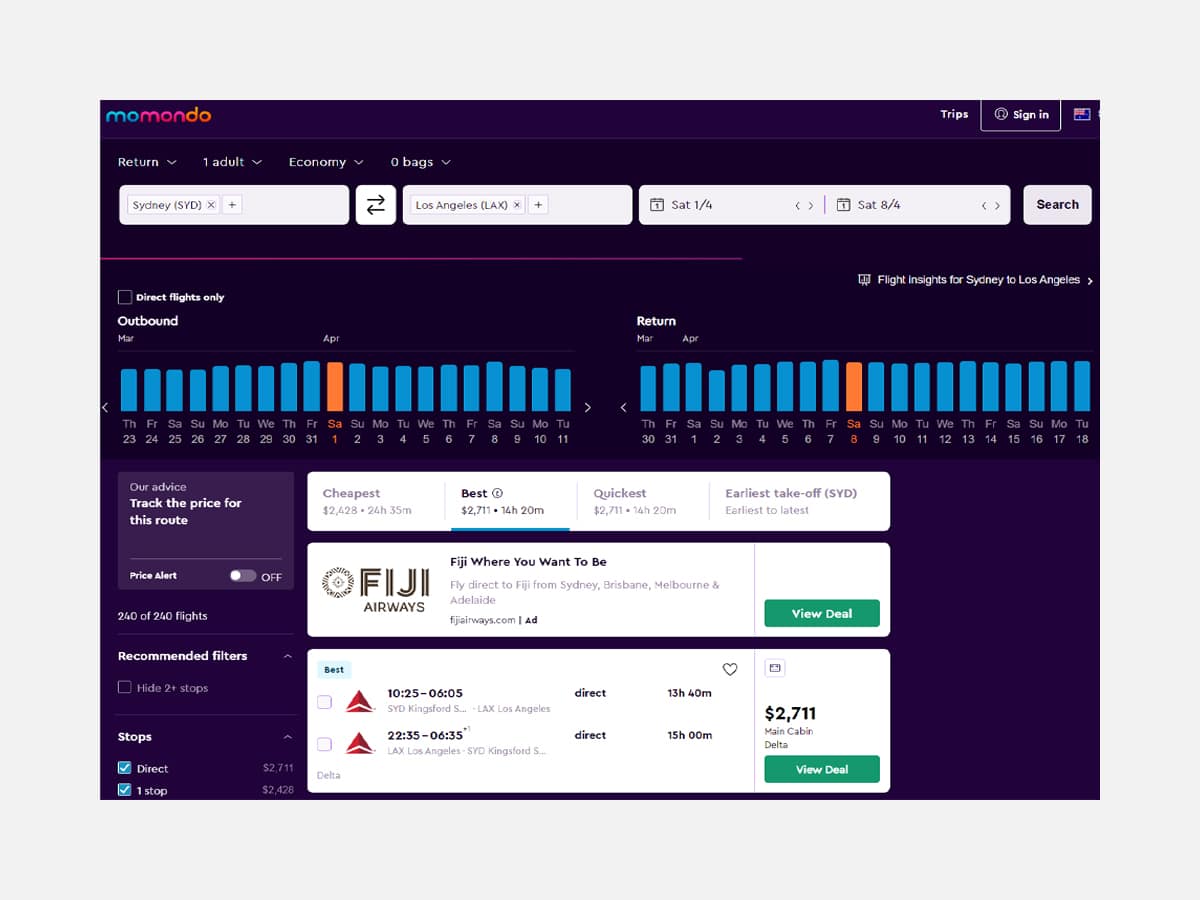Select Su 2 bar in Return chart
The height and width of the screenshot is (900, 1200).
pyautogui.click(x=716, y=391)
